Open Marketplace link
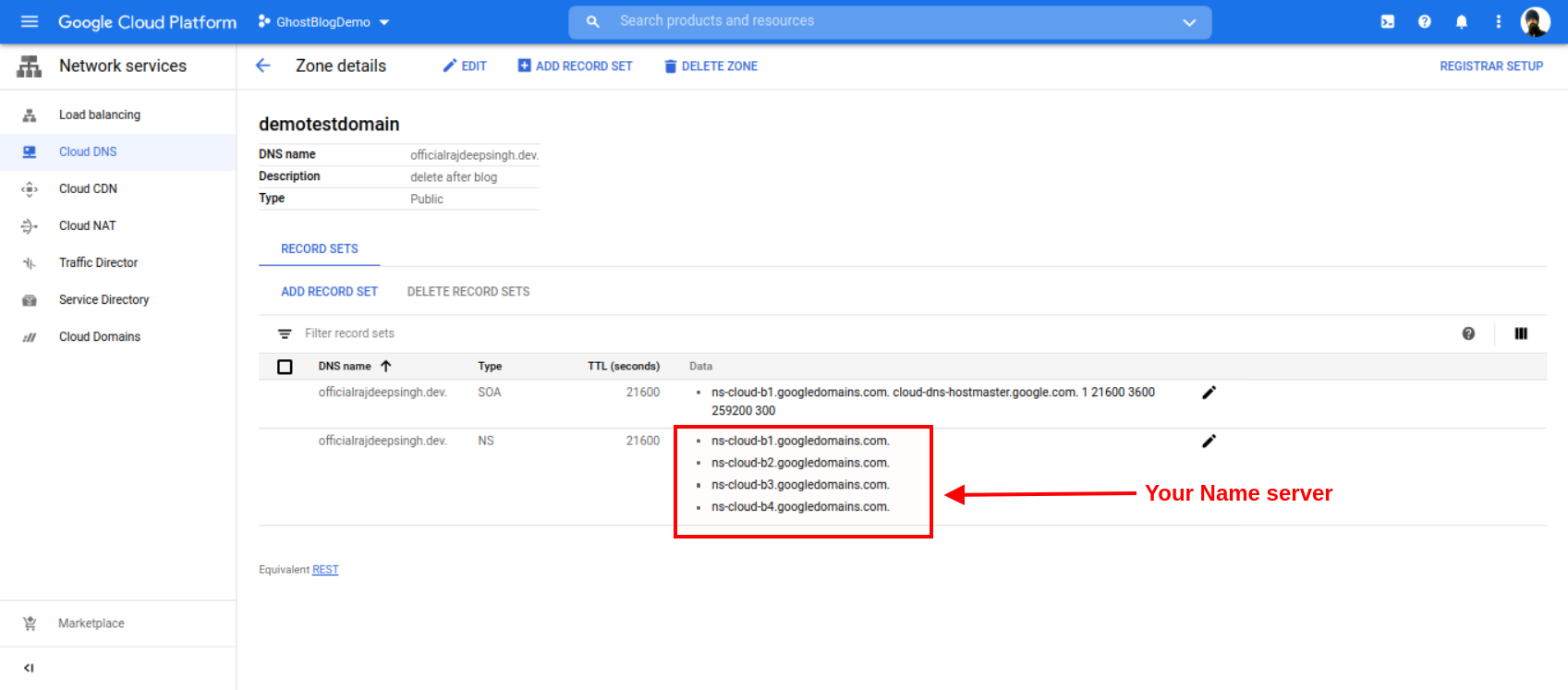Screen dimensions: 1568x690 [91, 623]
